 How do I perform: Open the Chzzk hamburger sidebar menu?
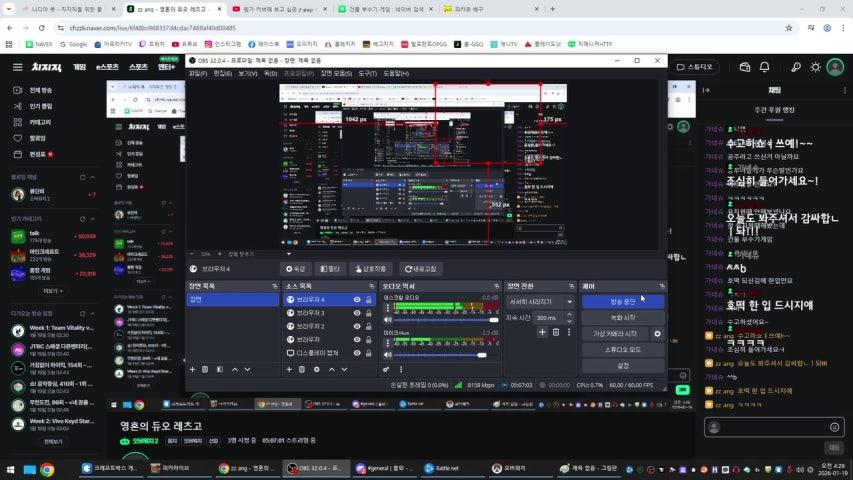click(x=17, y=67)
